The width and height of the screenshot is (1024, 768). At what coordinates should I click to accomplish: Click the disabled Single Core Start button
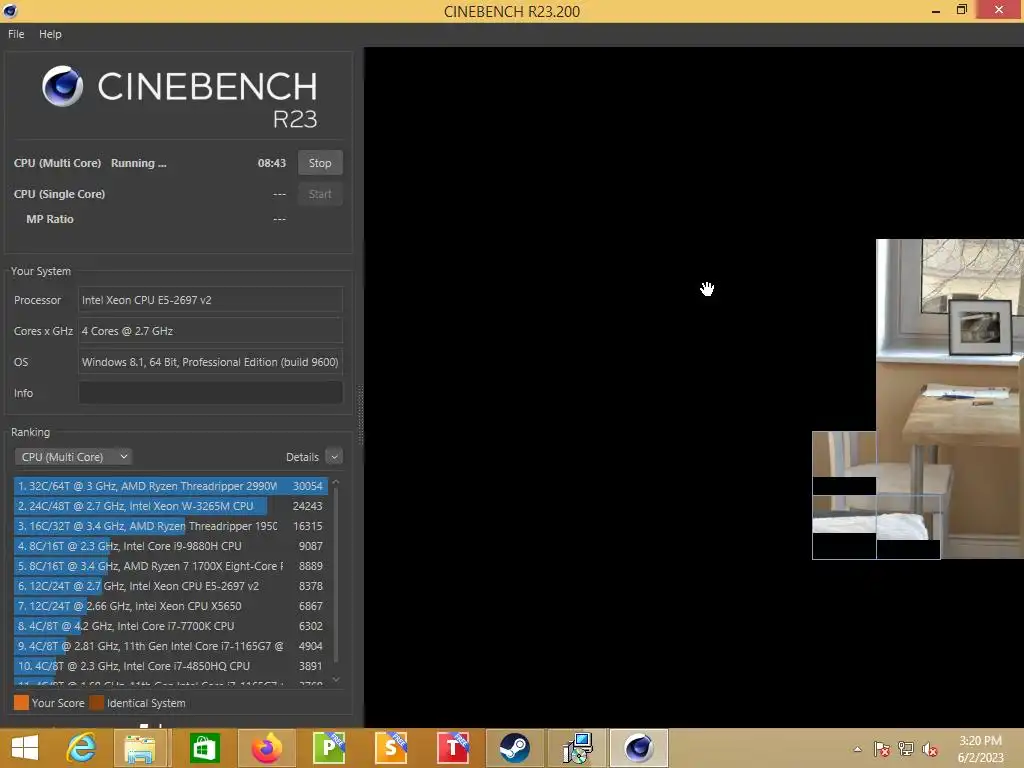(x=320, y=194)
